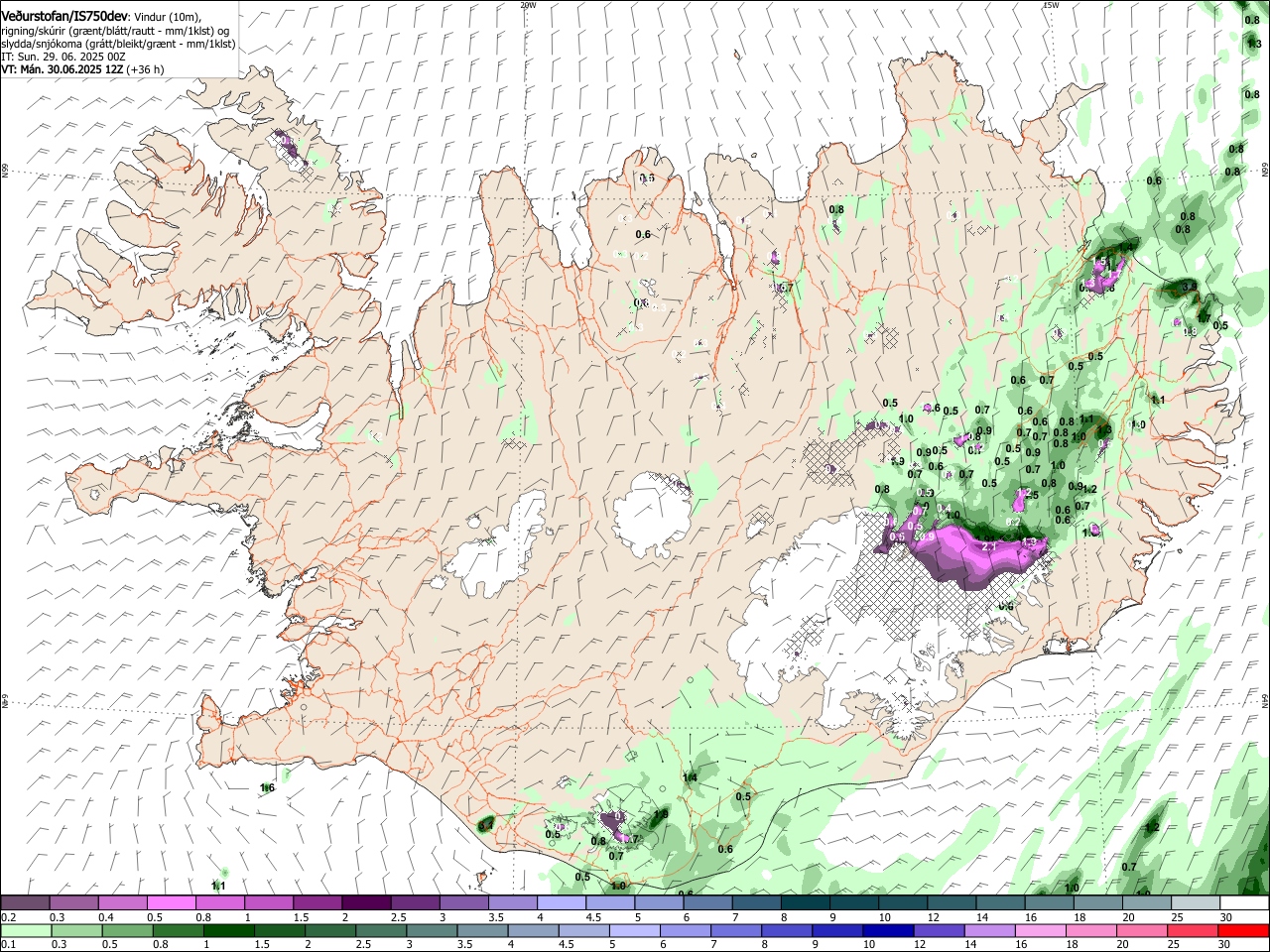1270x952 pixels.
Task: Pick the light violet 14 swatch in the rain legend row
Action: pos(988,930)
